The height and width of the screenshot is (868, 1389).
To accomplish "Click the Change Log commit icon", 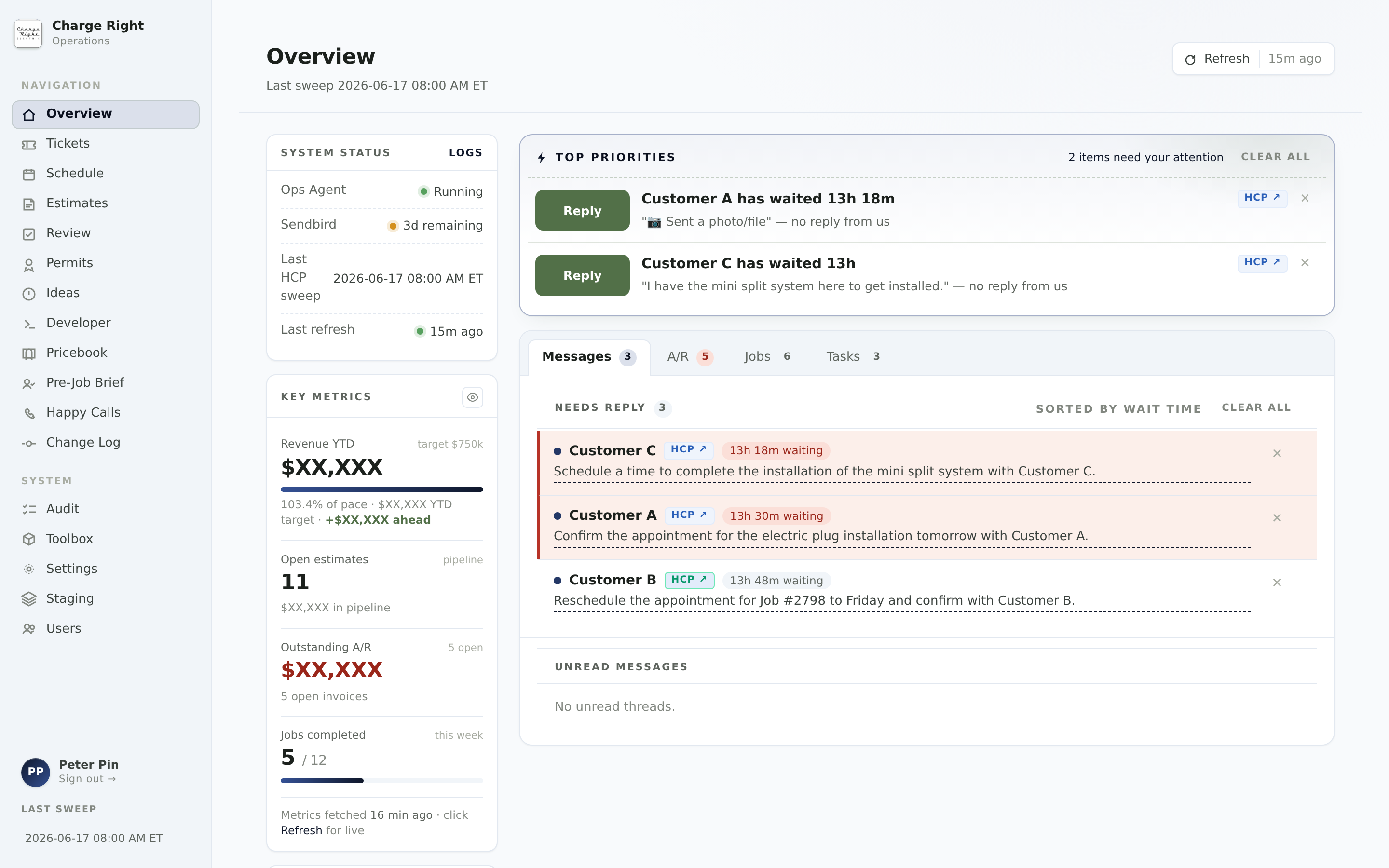I will point(29,443).
